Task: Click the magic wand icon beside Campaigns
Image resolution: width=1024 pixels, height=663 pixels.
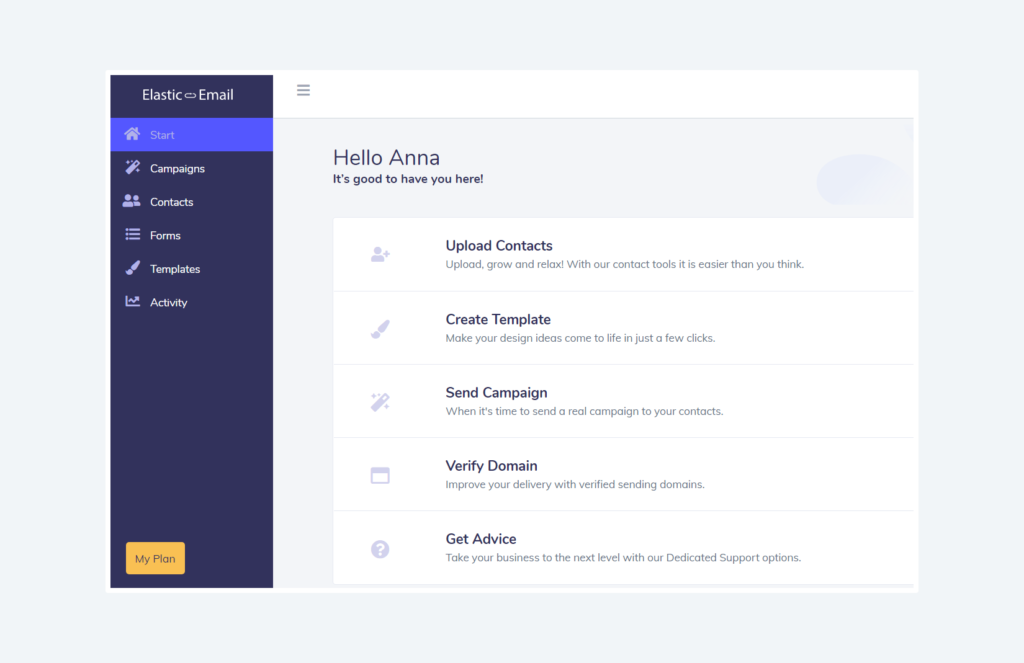Action: click(132, 168)
